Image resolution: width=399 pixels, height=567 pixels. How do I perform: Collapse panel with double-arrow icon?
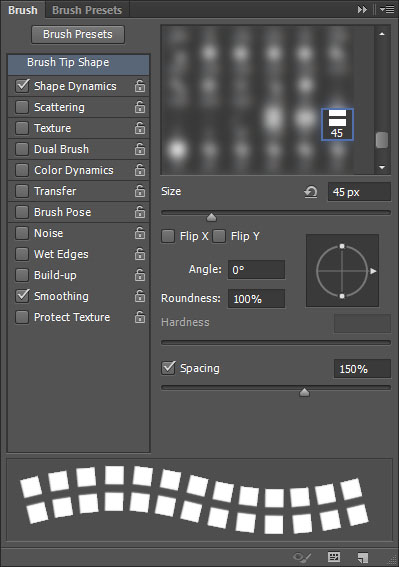point(362,10)
